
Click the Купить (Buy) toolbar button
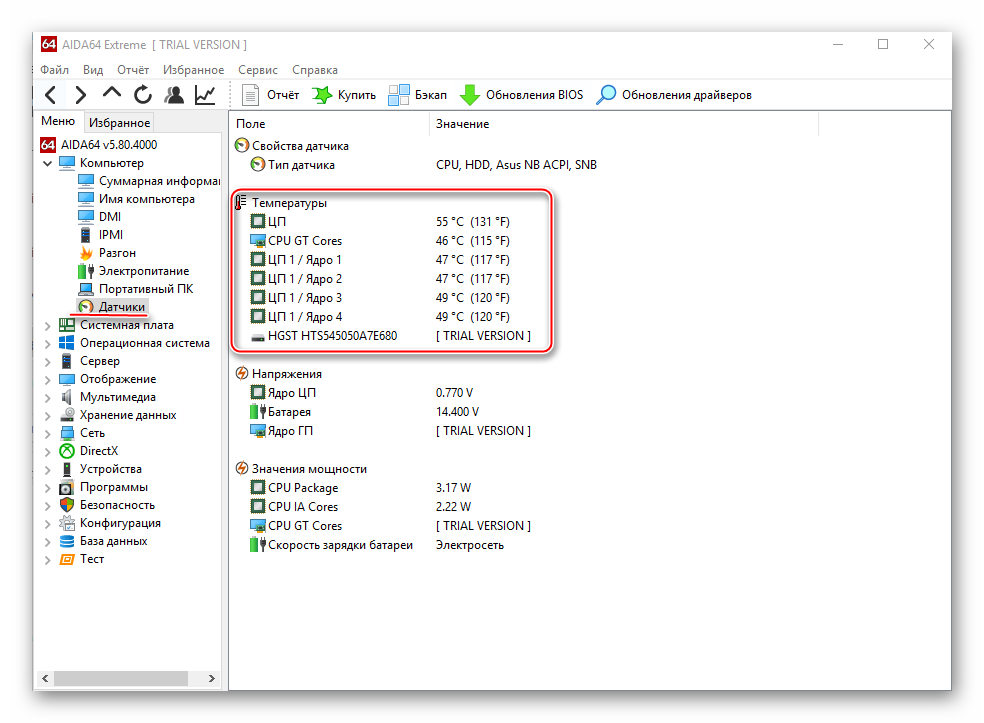344,95
